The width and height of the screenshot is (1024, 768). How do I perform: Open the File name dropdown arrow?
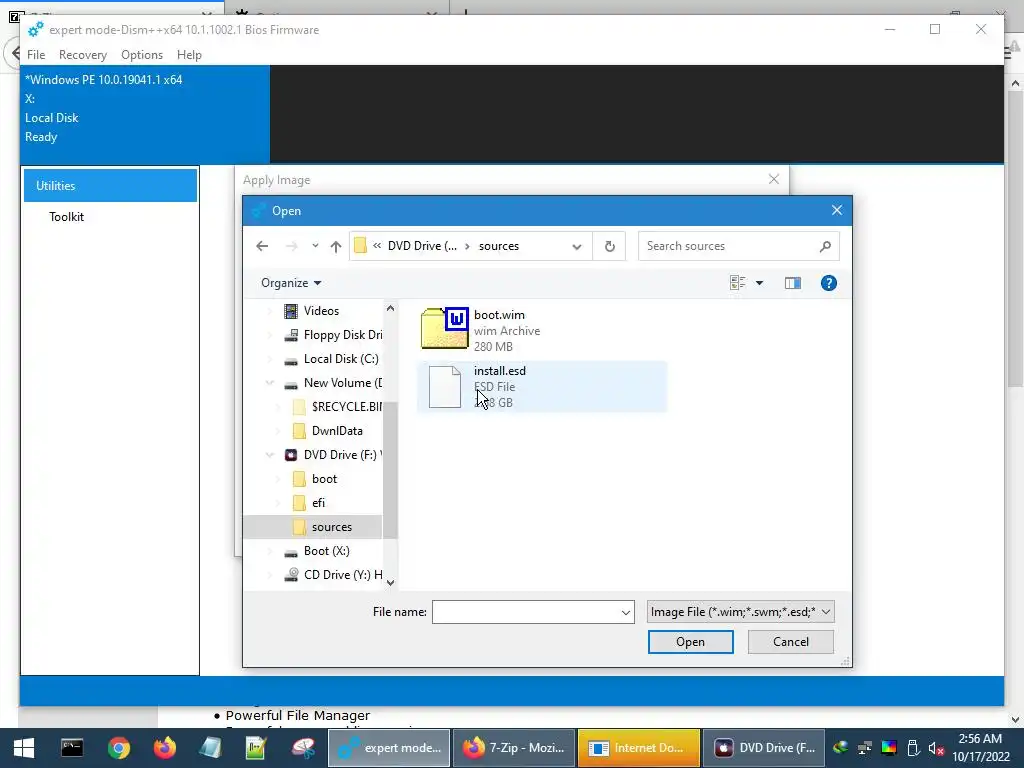coord(626,612)
